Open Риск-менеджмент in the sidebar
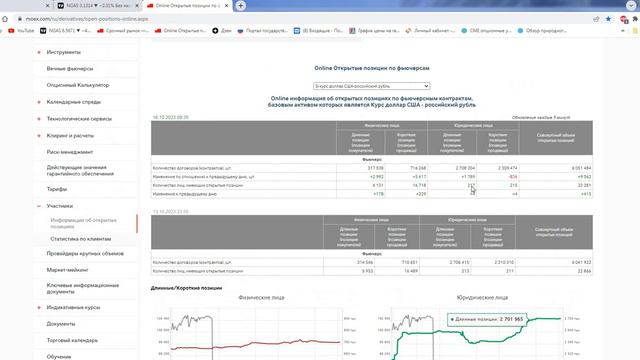640x360 pixels. tap(70, 152)
